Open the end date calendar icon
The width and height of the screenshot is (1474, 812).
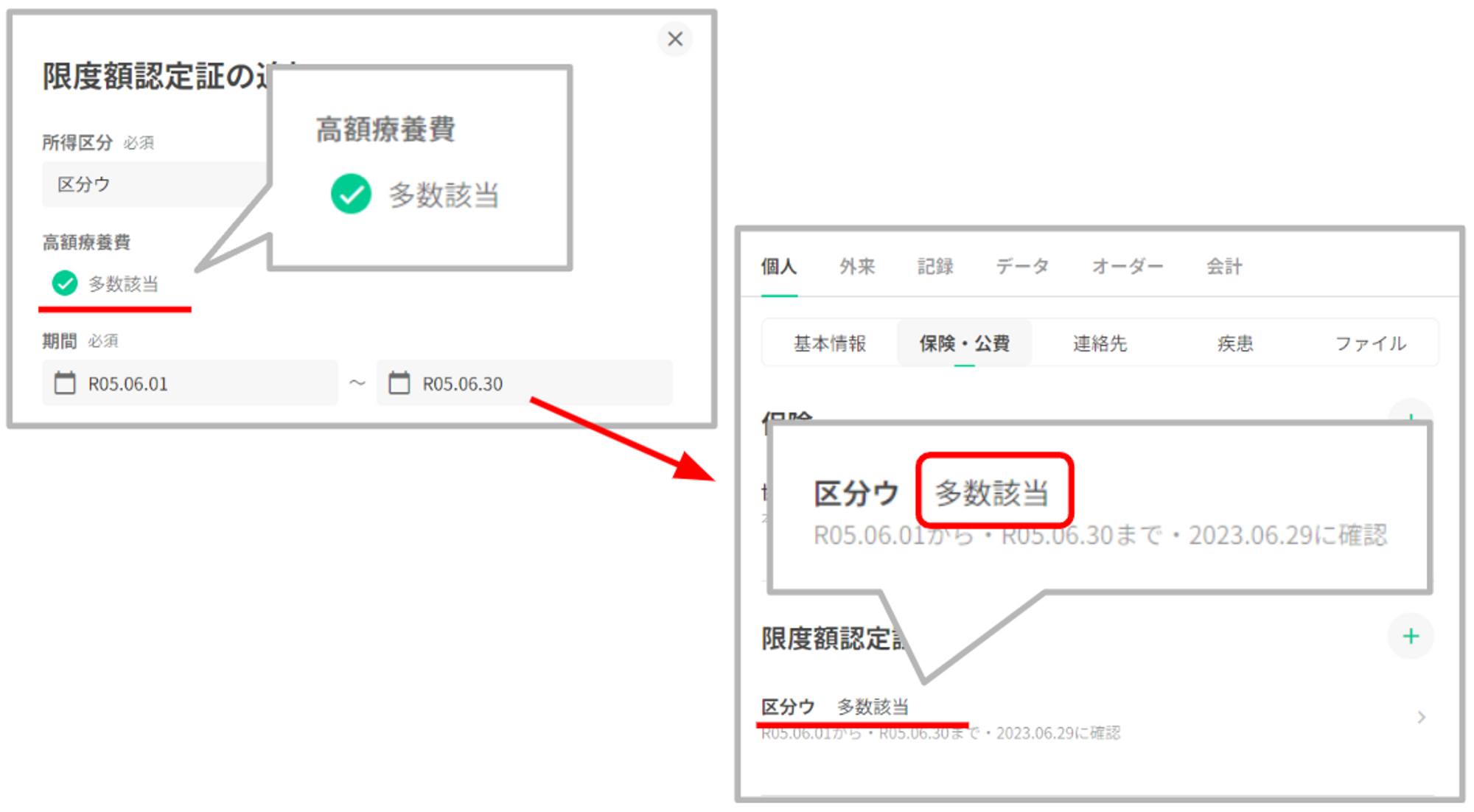tap(399, 383)
